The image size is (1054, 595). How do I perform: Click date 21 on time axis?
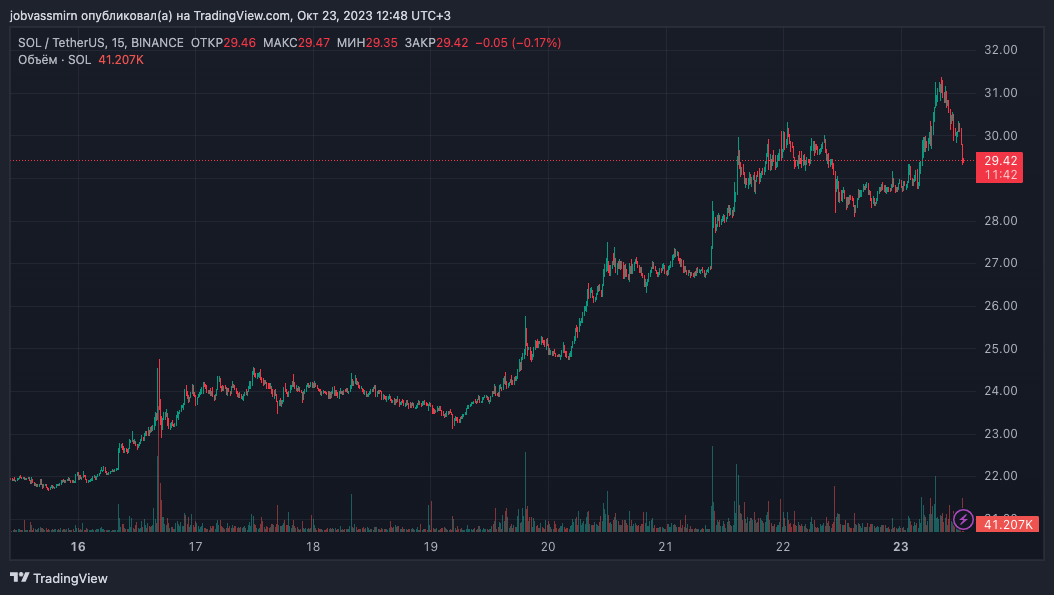665,547
